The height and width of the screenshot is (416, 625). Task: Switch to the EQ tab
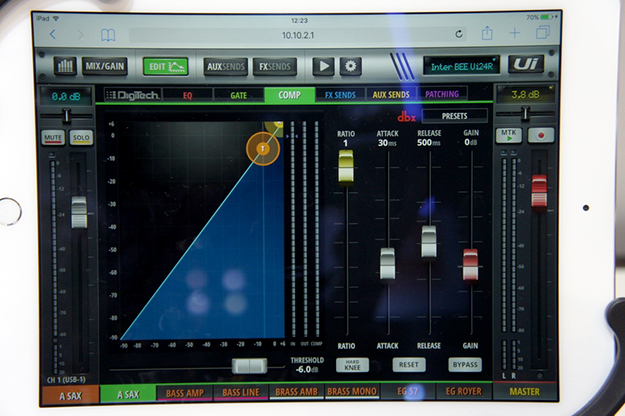pos(187,96)
